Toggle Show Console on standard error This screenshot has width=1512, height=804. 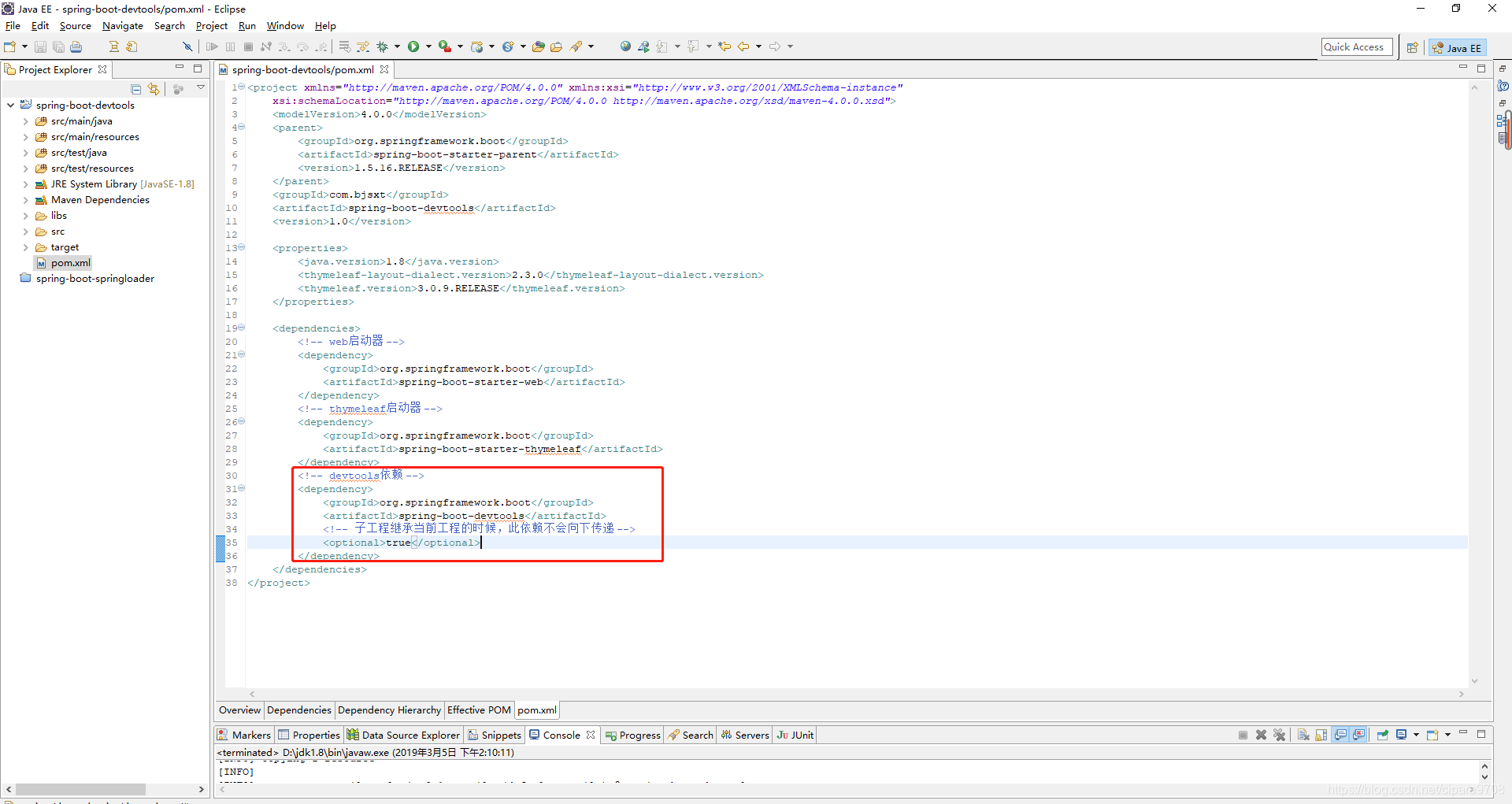coord(1359,735)
